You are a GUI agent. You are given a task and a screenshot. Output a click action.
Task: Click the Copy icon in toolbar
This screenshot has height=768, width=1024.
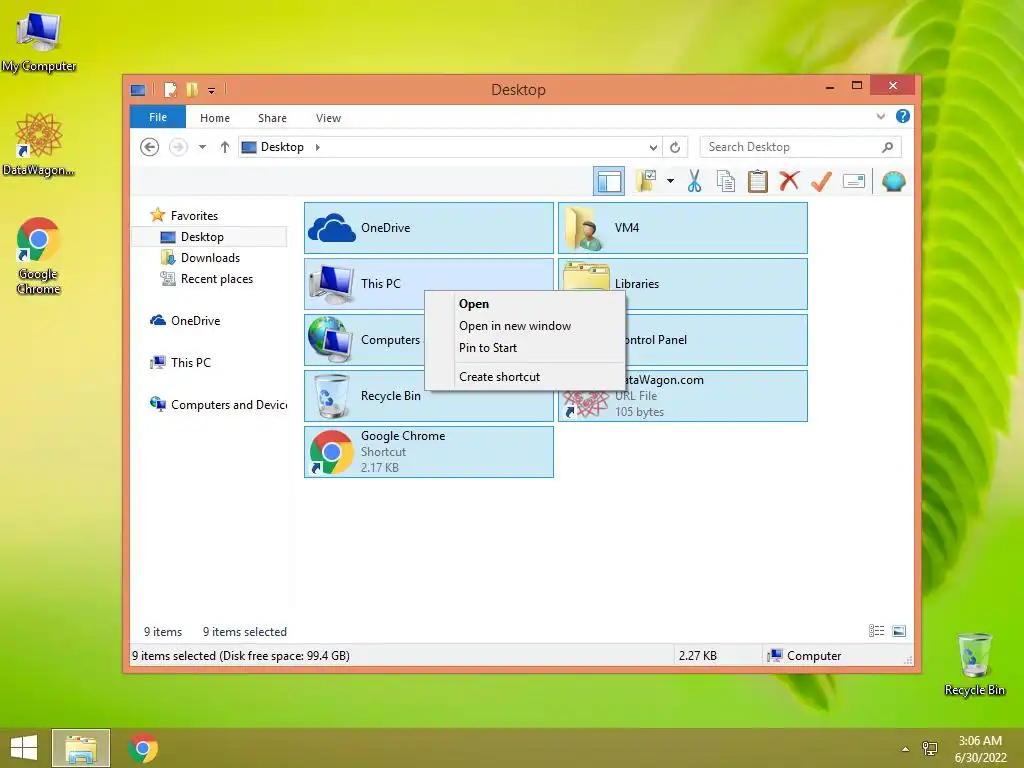click(x=726, y=181)
